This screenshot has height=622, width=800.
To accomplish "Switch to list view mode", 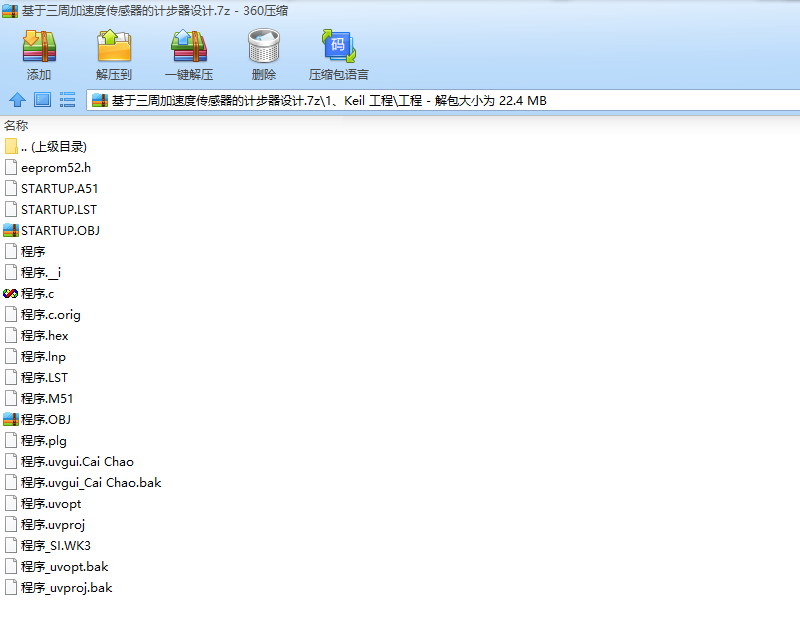I will pyautogui.click(x=67, y=100).
